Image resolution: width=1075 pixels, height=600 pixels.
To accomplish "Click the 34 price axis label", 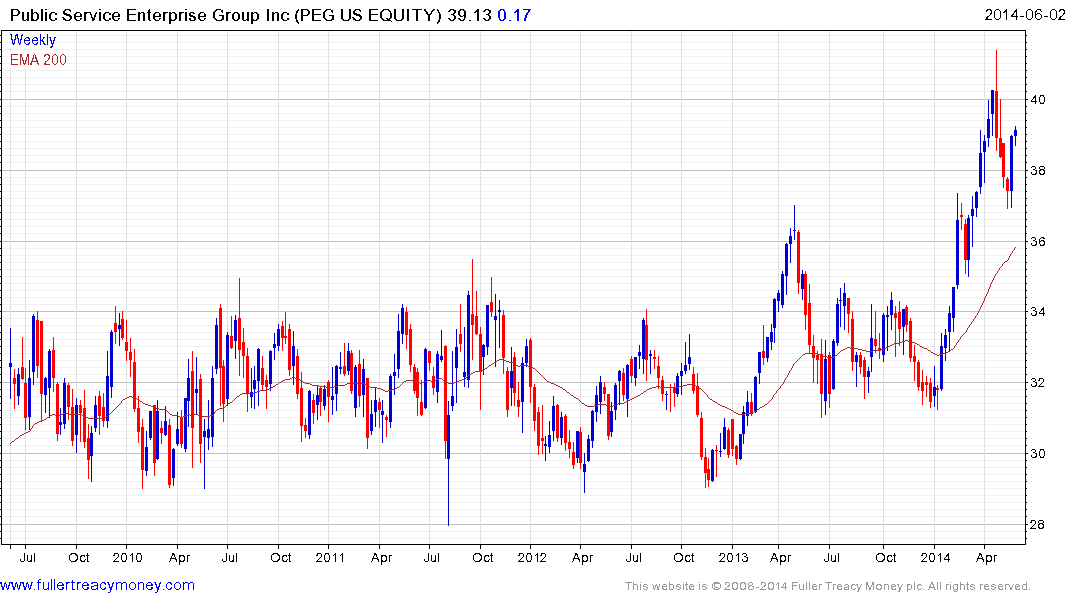I will 1037,312.
